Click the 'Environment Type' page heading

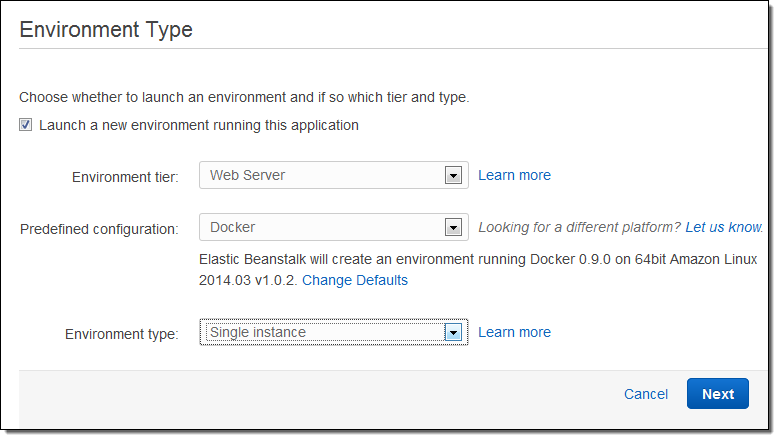(106, 30)
